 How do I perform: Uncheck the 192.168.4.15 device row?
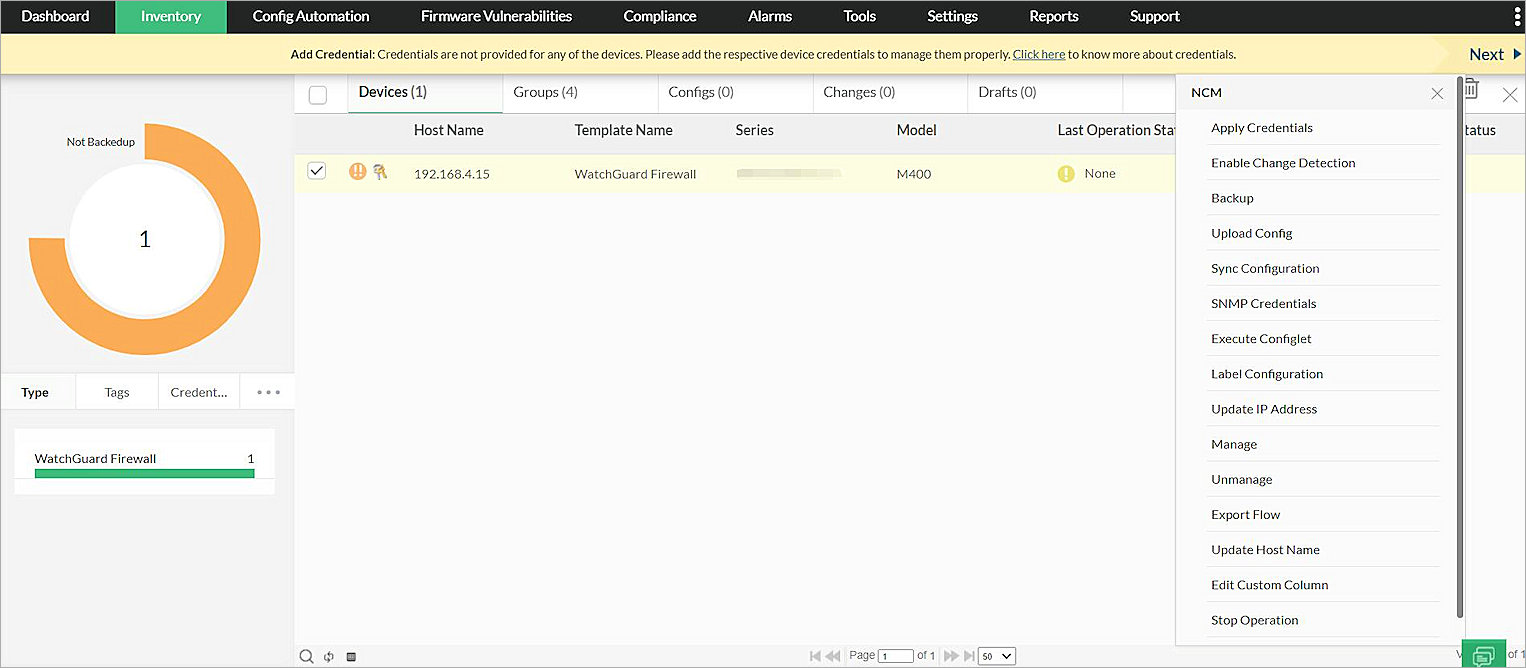tap(317, 170)
